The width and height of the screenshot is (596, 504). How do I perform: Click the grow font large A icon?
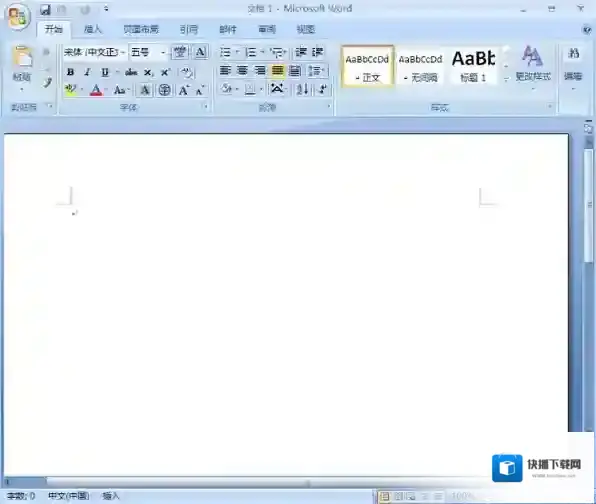pyautogui.click(x=184, y=90)
